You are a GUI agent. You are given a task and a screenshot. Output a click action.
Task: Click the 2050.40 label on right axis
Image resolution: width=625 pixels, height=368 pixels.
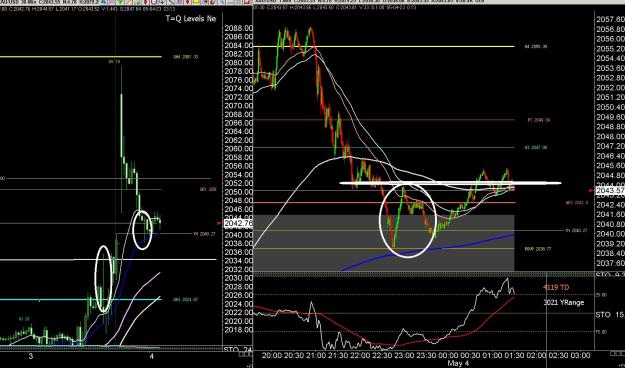click(x=610, y=108)
